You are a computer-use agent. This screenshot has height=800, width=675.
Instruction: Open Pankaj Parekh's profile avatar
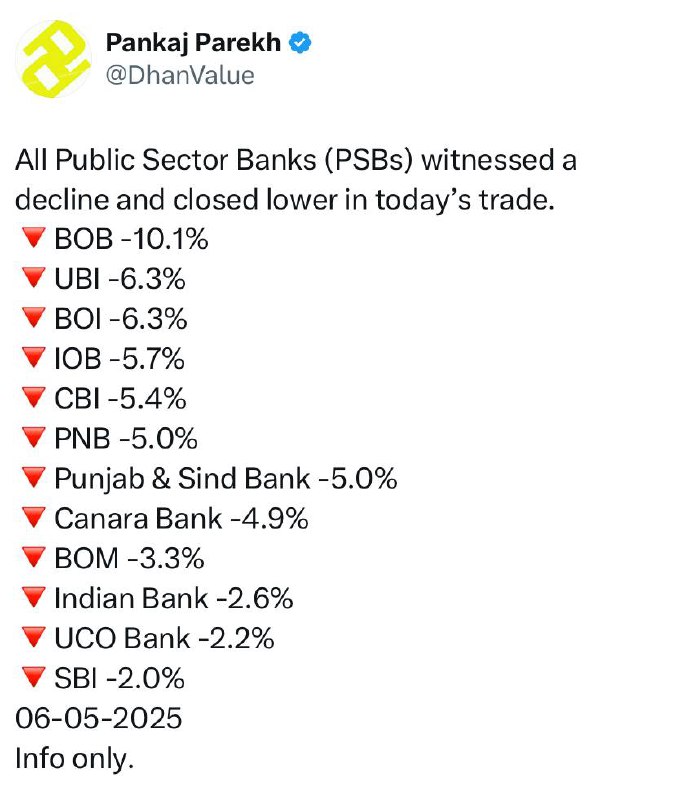(54, 59)
